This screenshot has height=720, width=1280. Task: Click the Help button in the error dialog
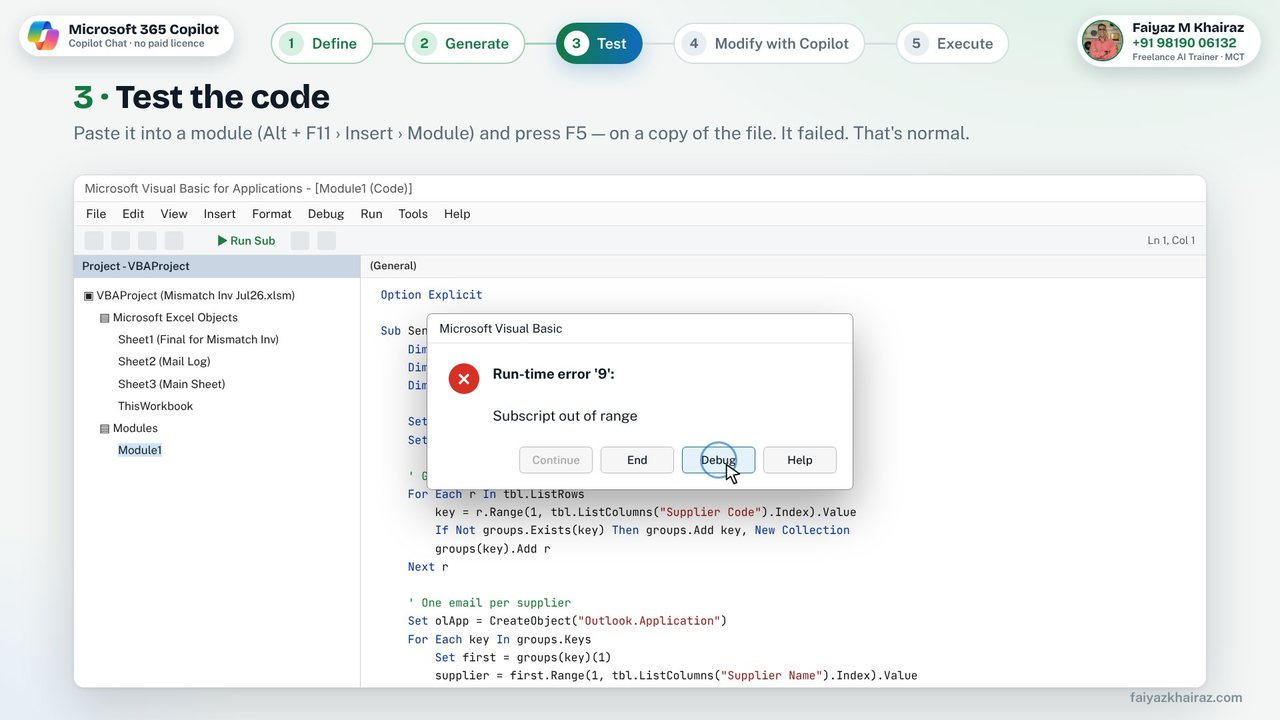[800, 460]
